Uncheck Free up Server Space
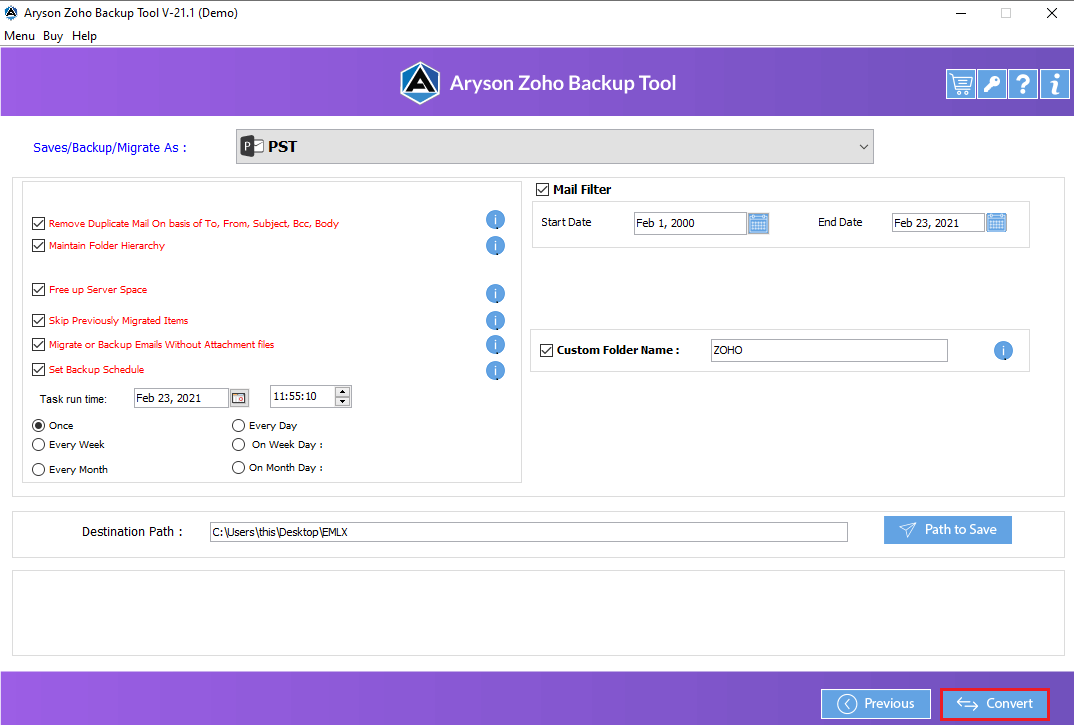Image resolution: width=1074 pixels, height=725 pixels. pyautogui.click(x=38, y=289)
